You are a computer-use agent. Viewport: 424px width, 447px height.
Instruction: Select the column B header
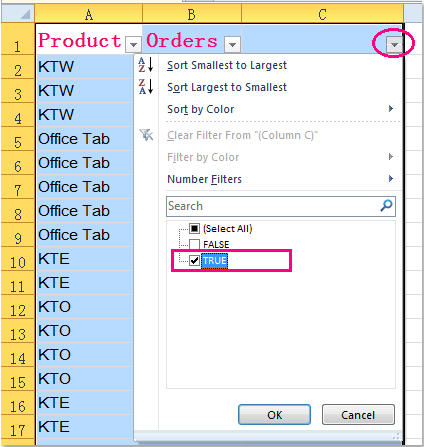coord(192,14)
